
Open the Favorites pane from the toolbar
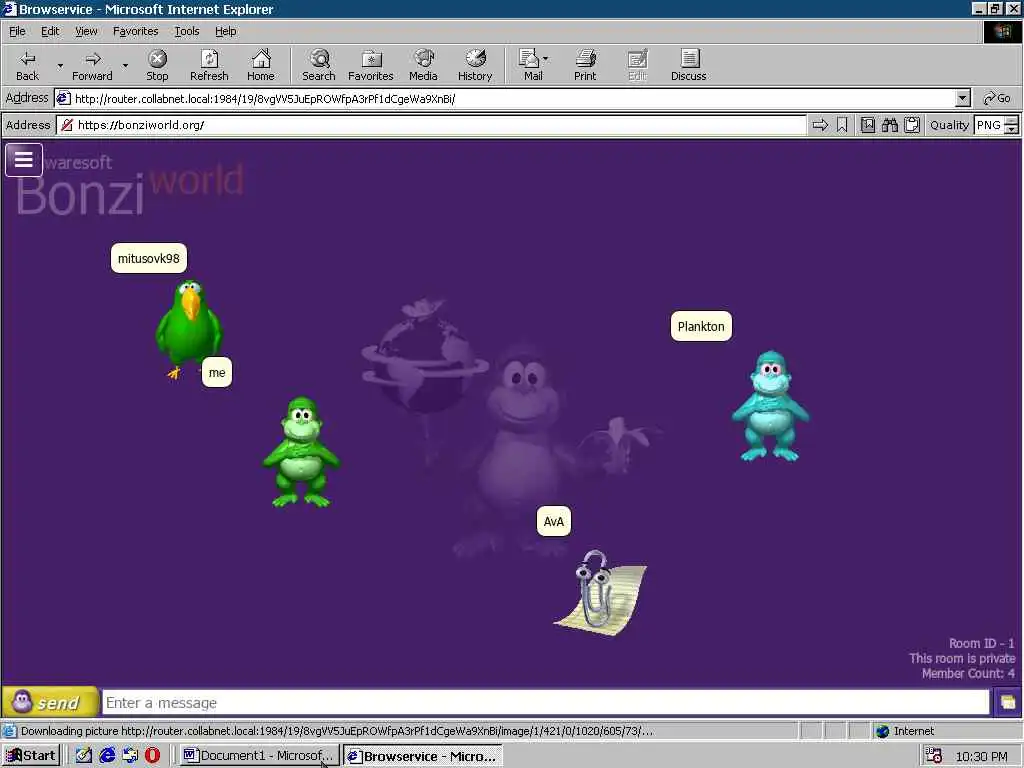coord(370,65)
